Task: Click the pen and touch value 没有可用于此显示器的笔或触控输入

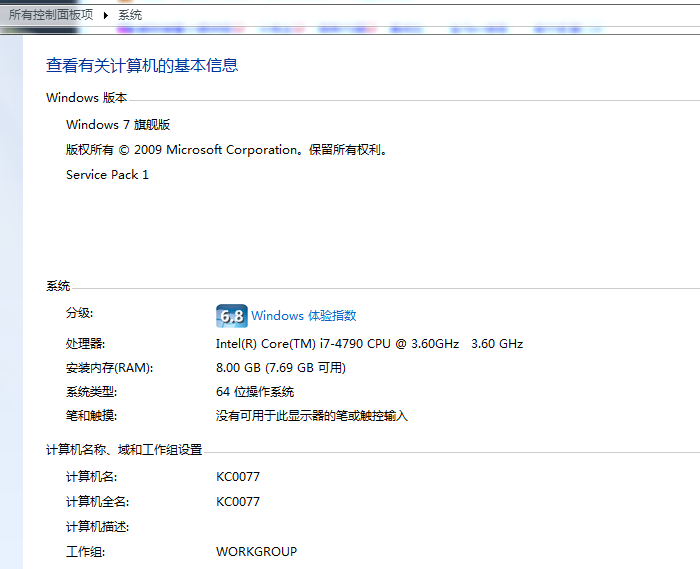Action: (312, 416)
